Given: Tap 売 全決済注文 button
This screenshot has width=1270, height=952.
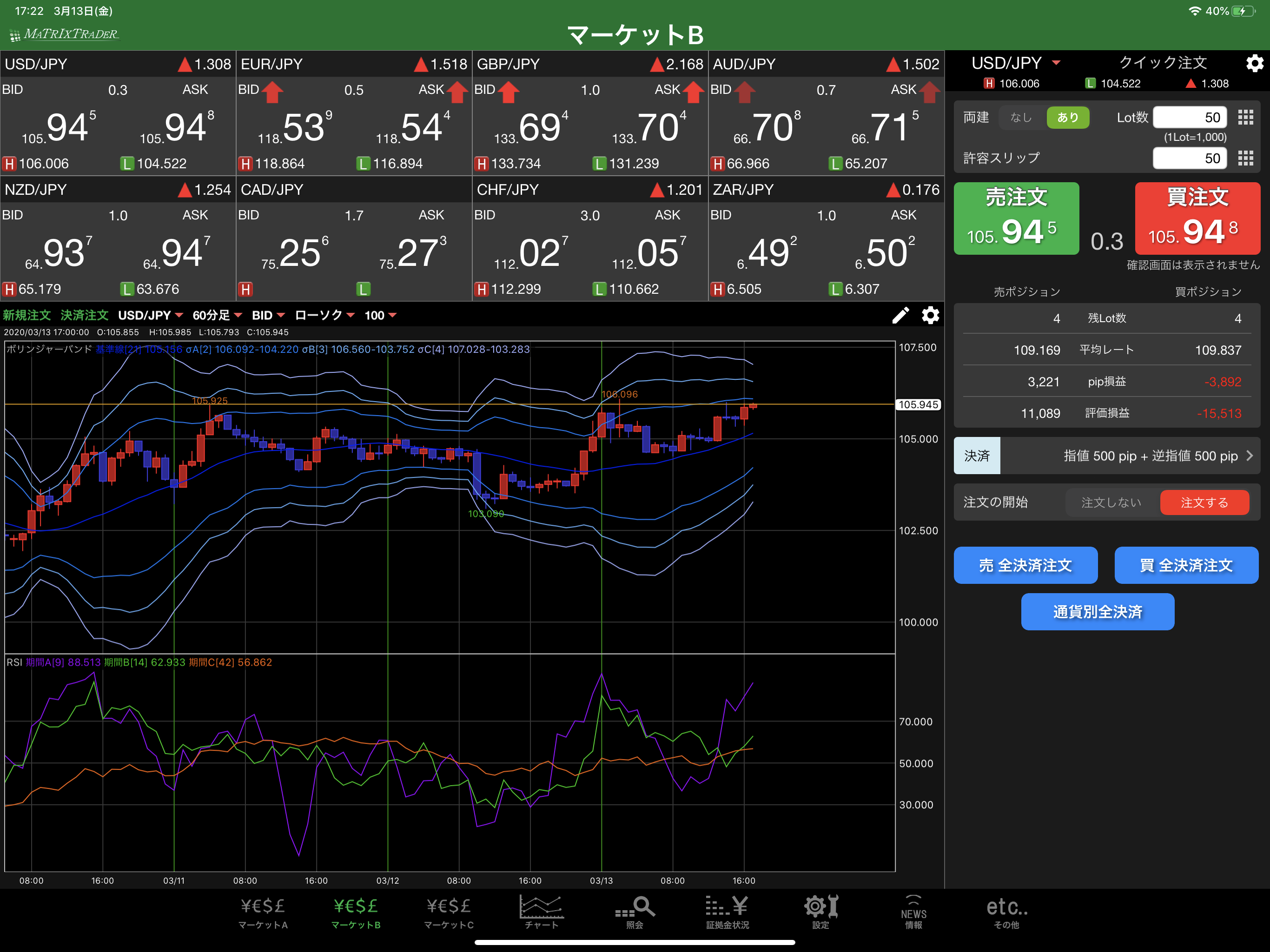Looking at the screenshot, I should tap(1025, 566).
